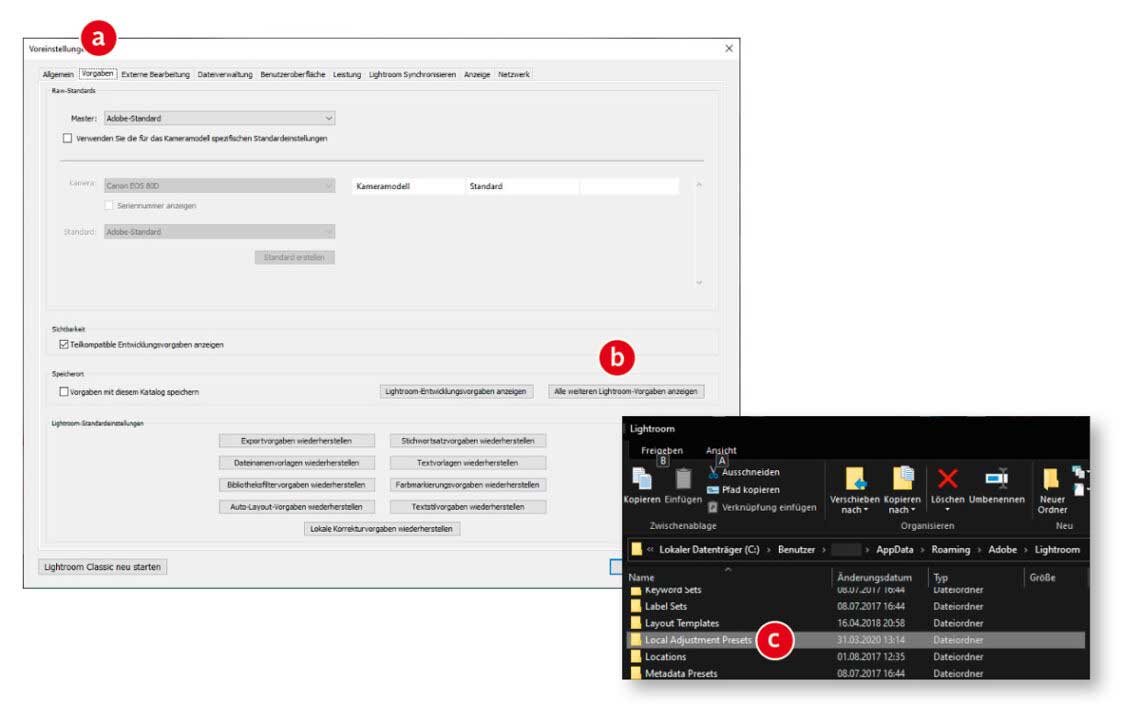
Task: Click Lightroom Classic neu starten button
Action: (x=103, y=567)
